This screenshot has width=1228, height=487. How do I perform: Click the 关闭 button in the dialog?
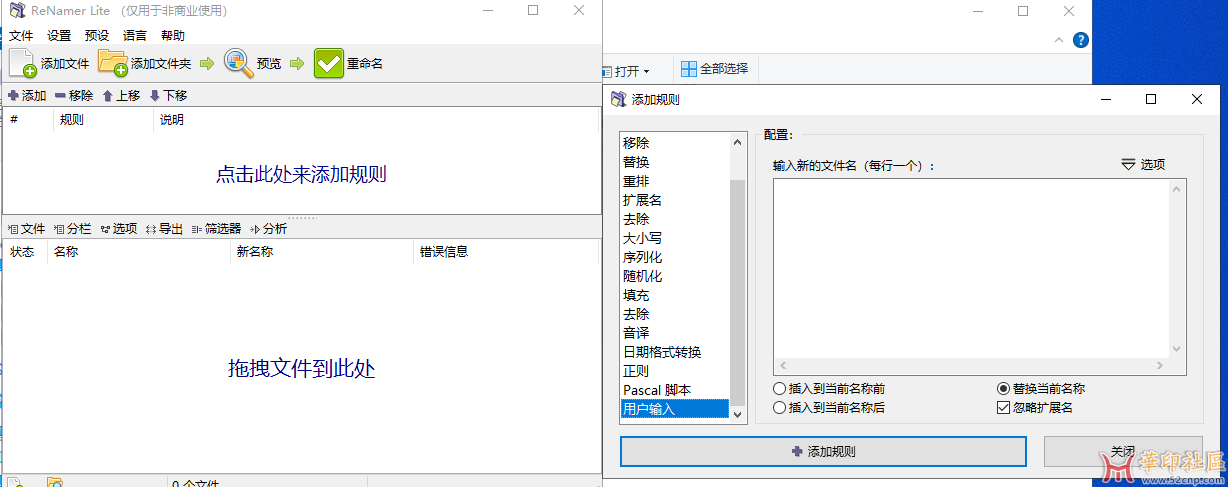(1123, 451)
